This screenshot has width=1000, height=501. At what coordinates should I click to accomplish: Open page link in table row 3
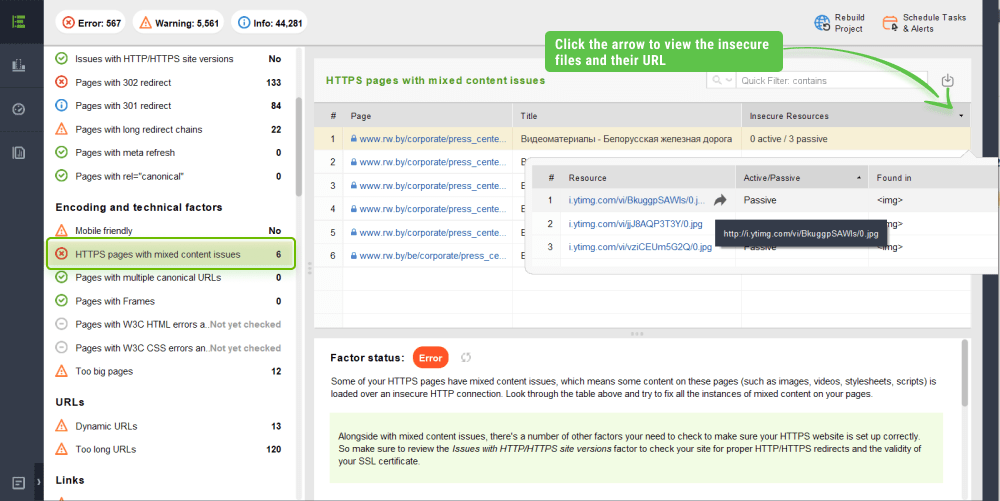pyautogui.click(x=433, y=185)
